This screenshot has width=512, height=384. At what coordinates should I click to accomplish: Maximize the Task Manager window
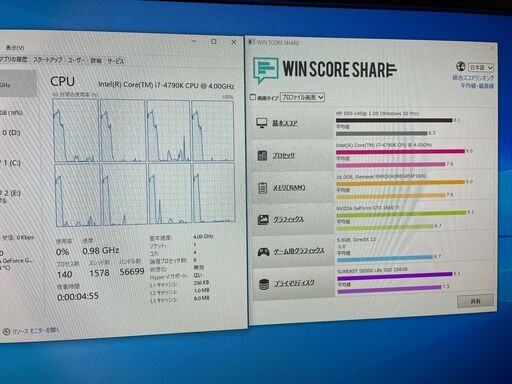(x=214, y=42)
